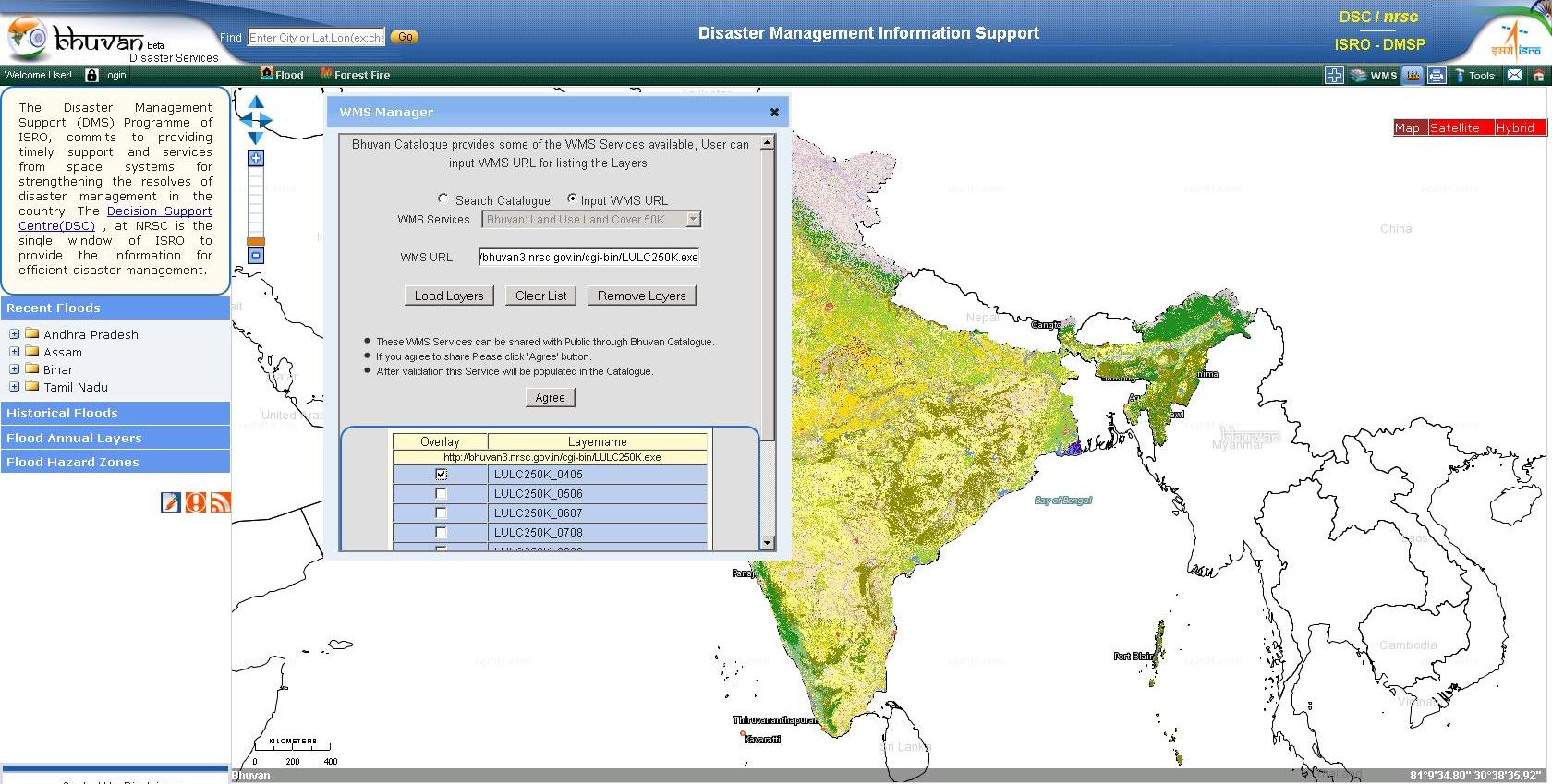Pan the map west with the left arrow

[246, 120]
